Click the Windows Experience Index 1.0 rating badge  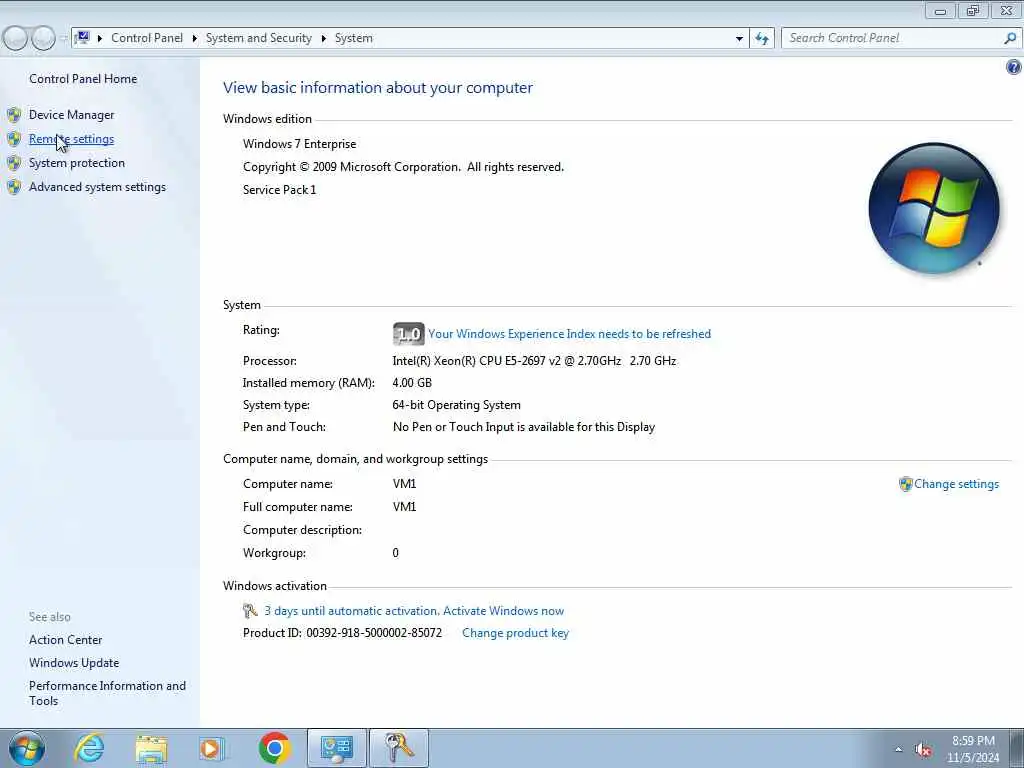point(408,334)
